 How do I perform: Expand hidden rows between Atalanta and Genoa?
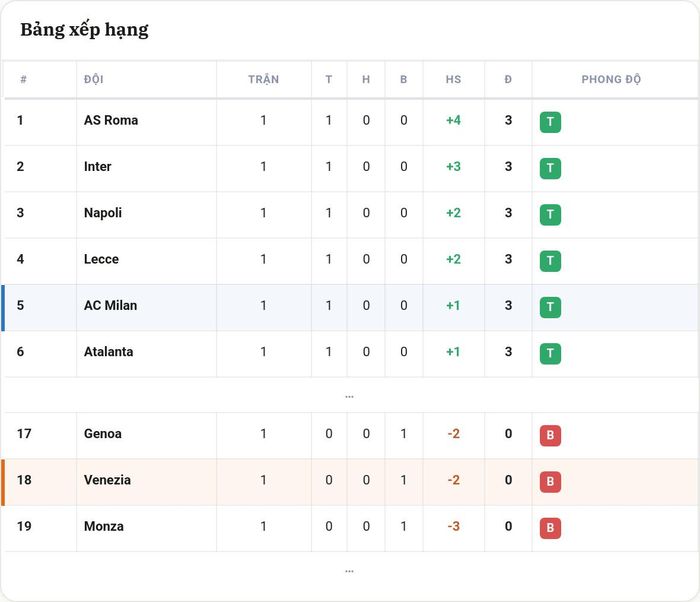click(350, 396)
